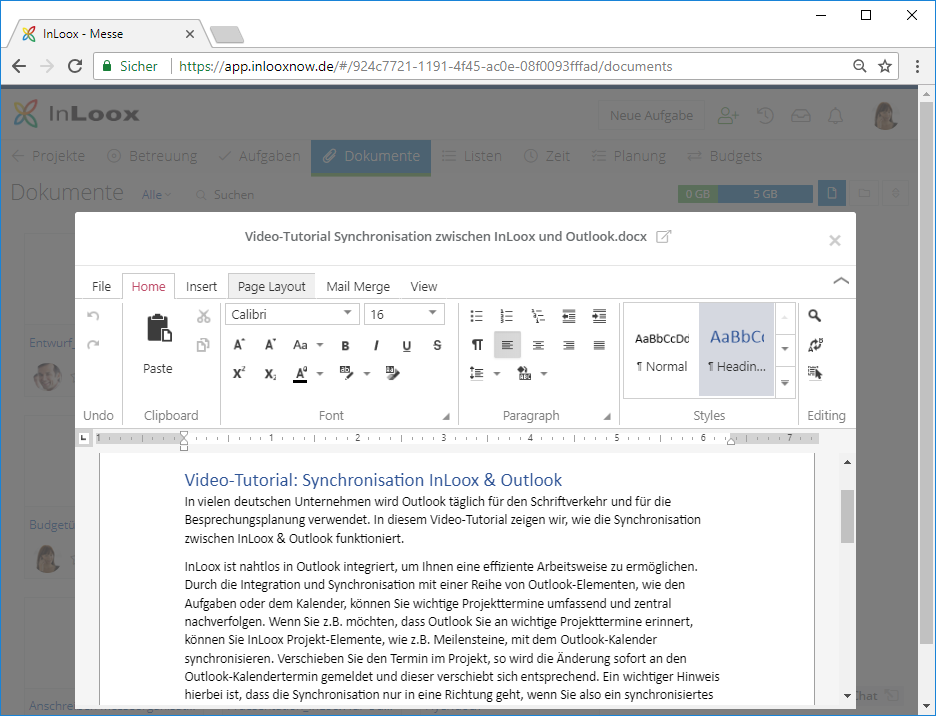The width and height of the screenshot is (936, 716).
Task: Apply subscript formatting
Action: [270, 374]
